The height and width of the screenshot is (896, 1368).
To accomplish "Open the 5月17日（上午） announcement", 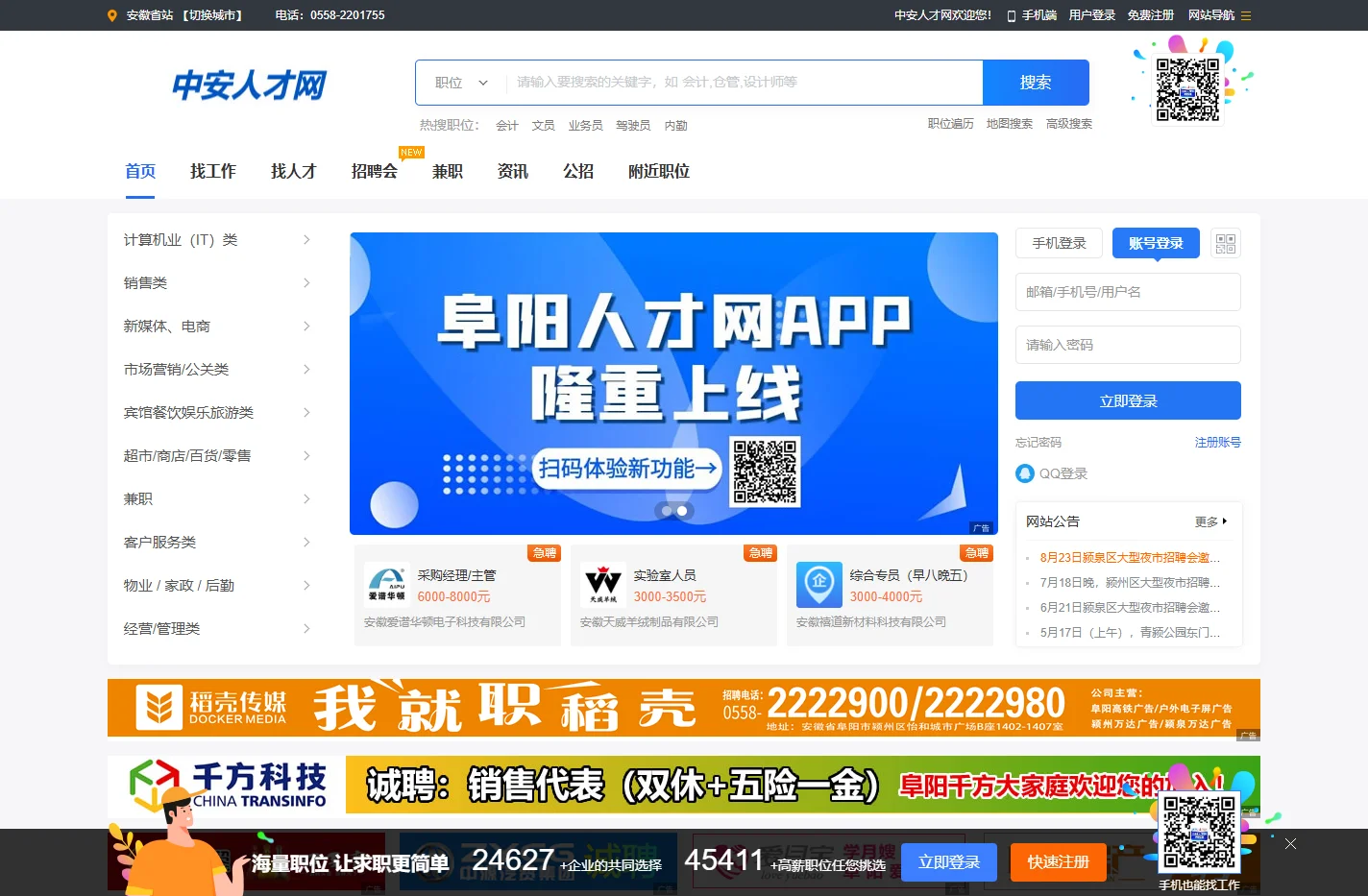I will tap(1130, 633).
